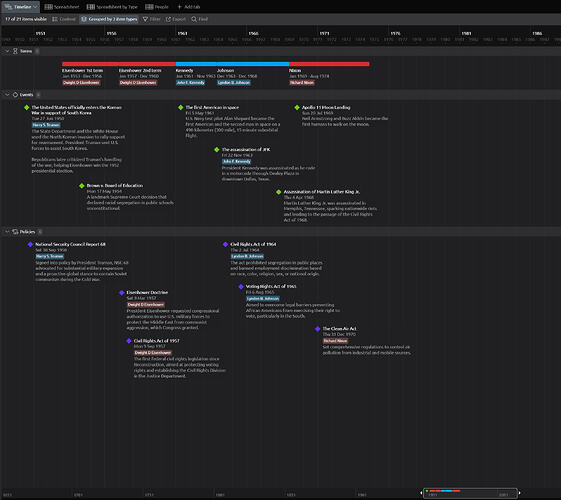Open the People tab
The height and width of the screenshot is (500, 561).
(157, 7)
